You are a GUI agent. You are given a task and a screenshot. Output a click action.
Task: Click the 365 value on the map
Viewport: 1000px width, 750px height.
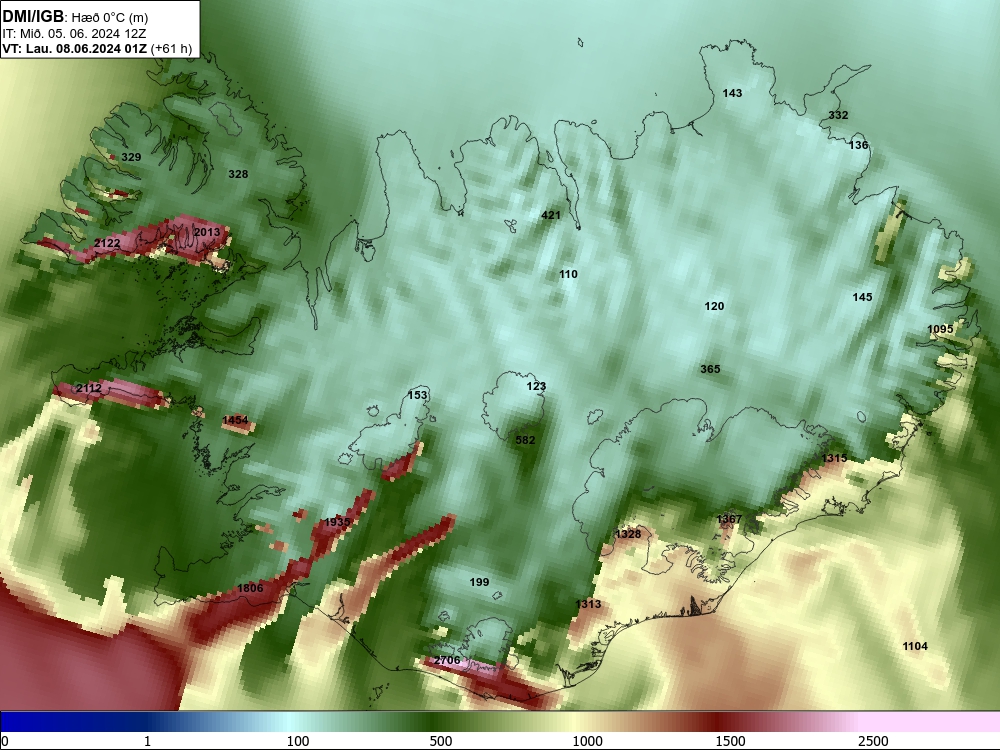[710, 369]
